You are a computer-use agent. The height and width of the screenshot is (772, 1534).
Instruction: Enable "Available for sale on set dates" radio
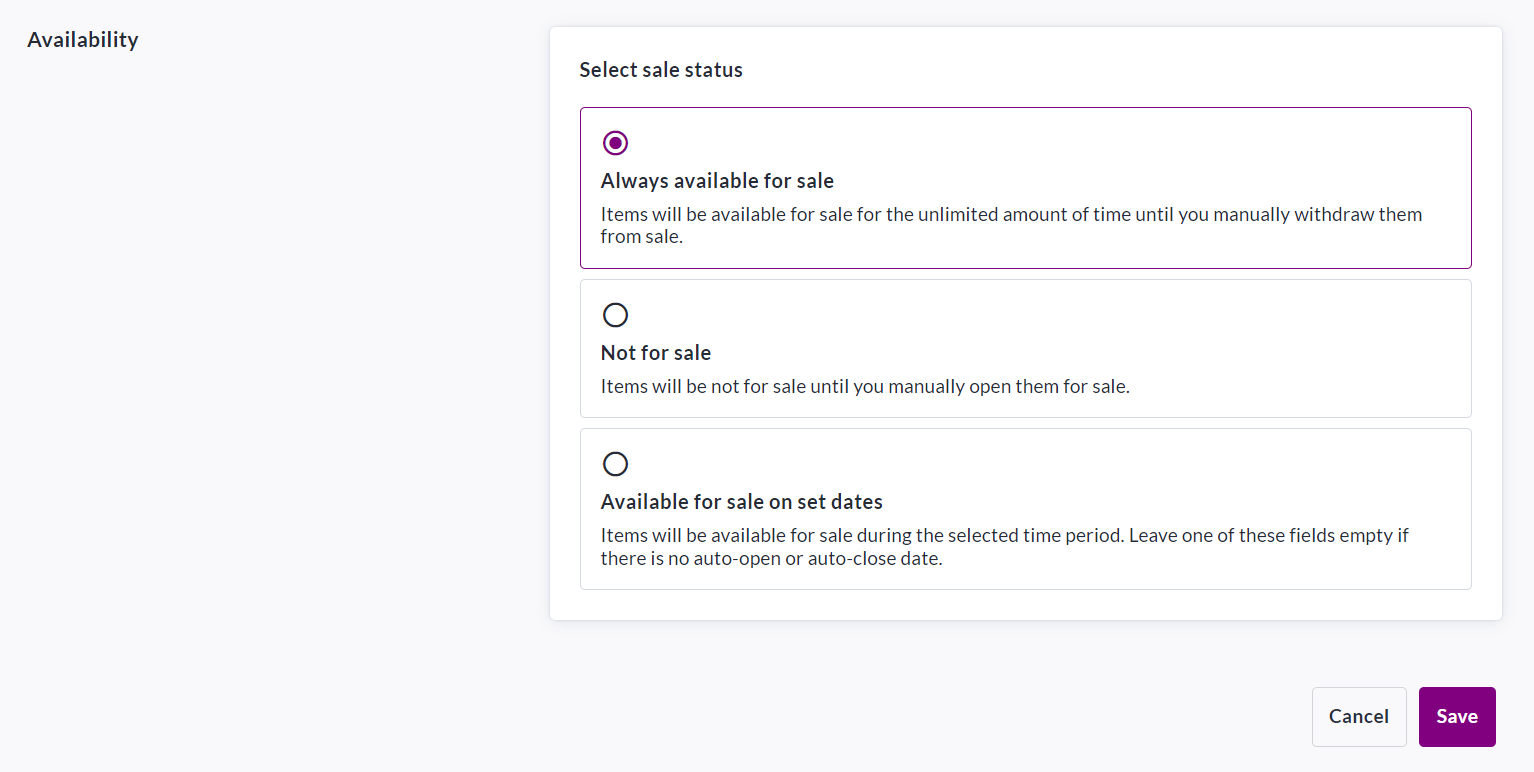click(x=616, y=464)
